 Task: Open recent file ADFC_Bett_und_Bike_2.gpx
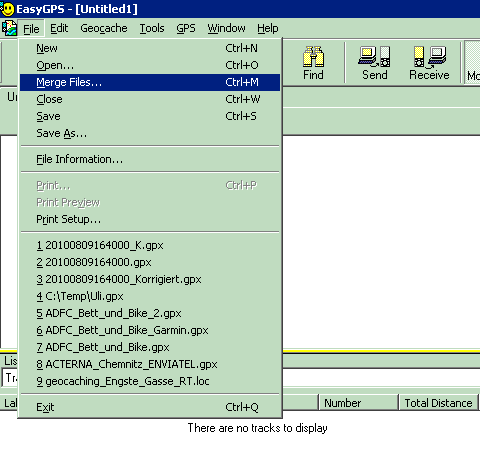pyautogui.click(x=150, y=313)
